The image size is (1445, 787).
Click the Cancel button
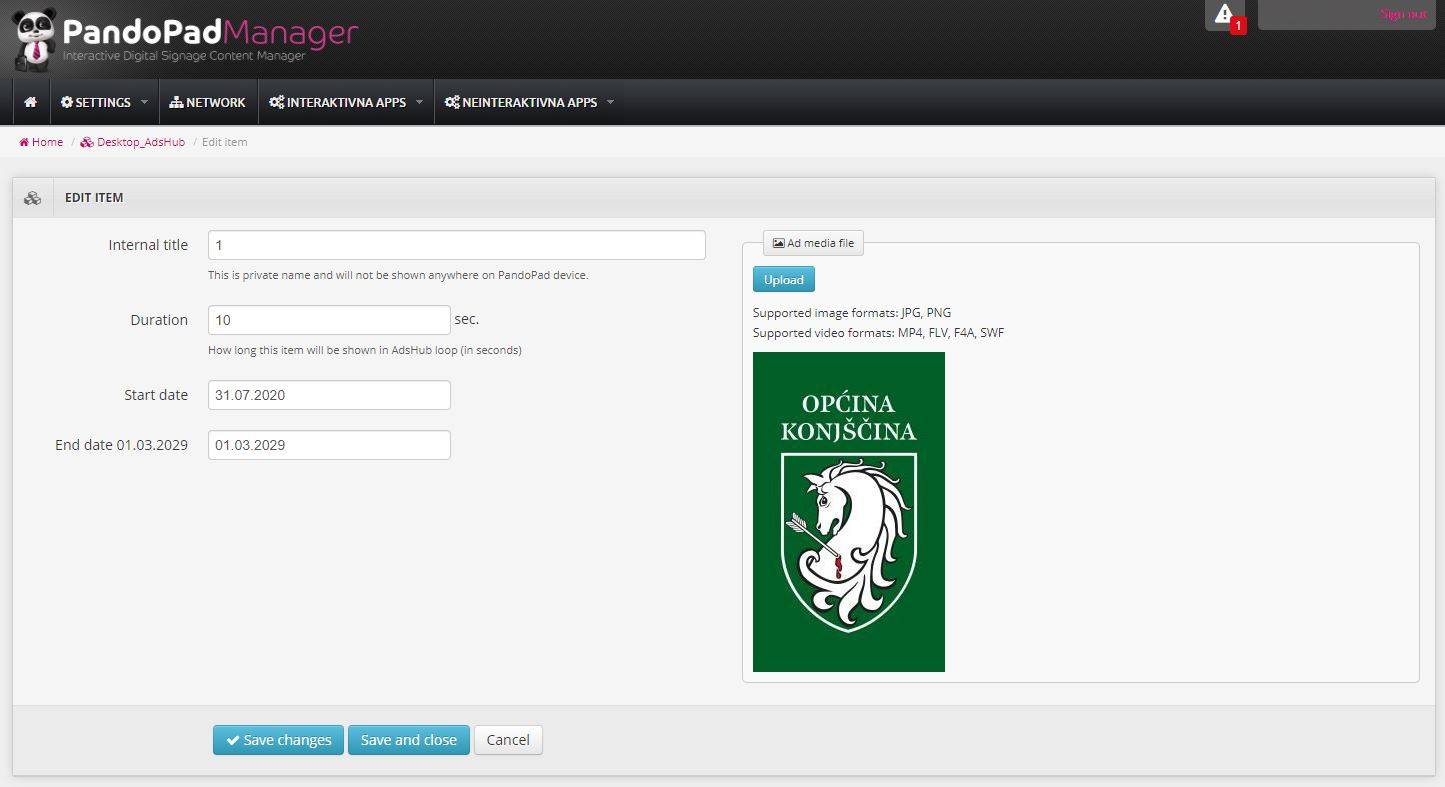(508, 740)
